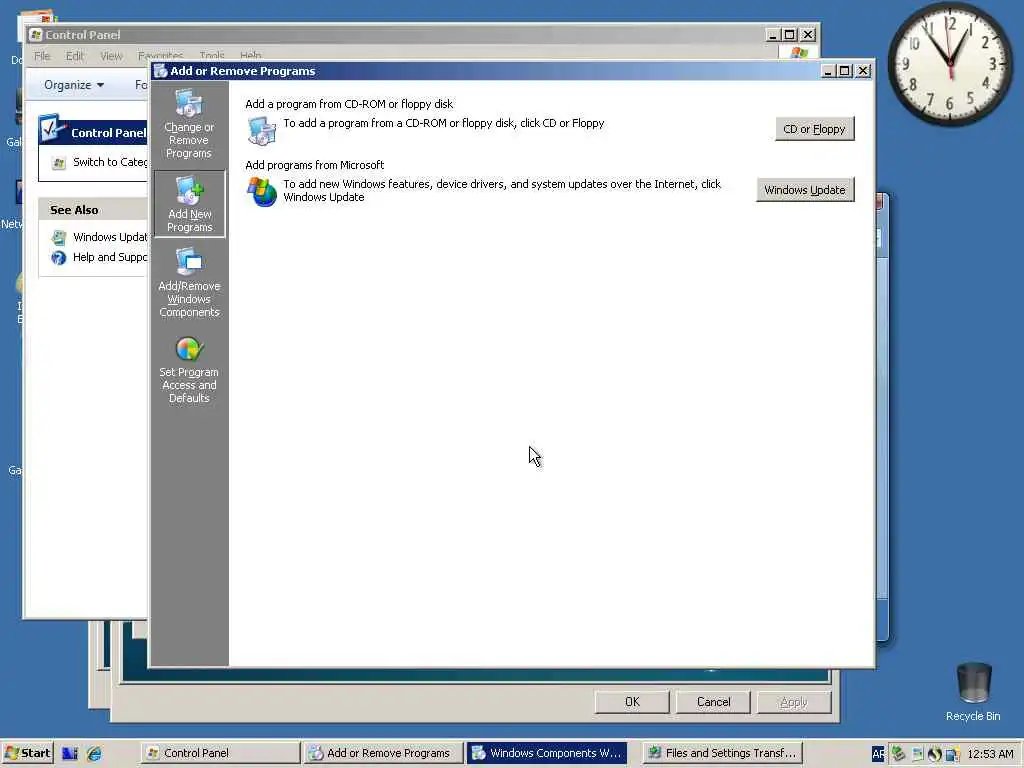
Task: Click the Windows Update icon under See Also
Action: [59, 238]
